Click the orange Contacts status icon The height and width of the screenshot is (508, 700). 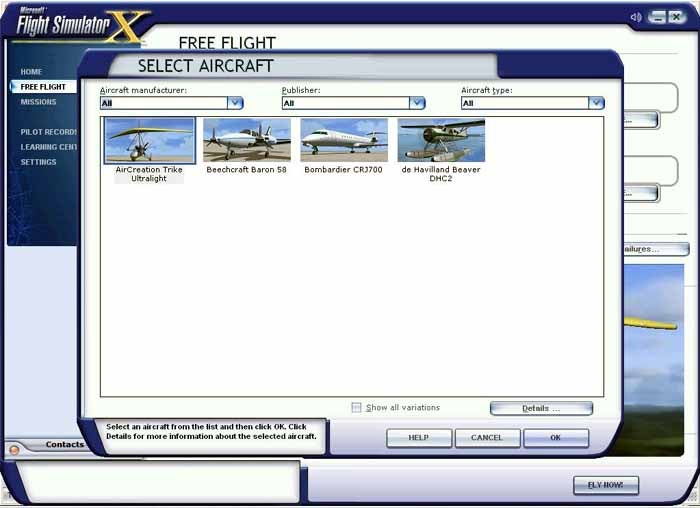(x=14, y=450)
